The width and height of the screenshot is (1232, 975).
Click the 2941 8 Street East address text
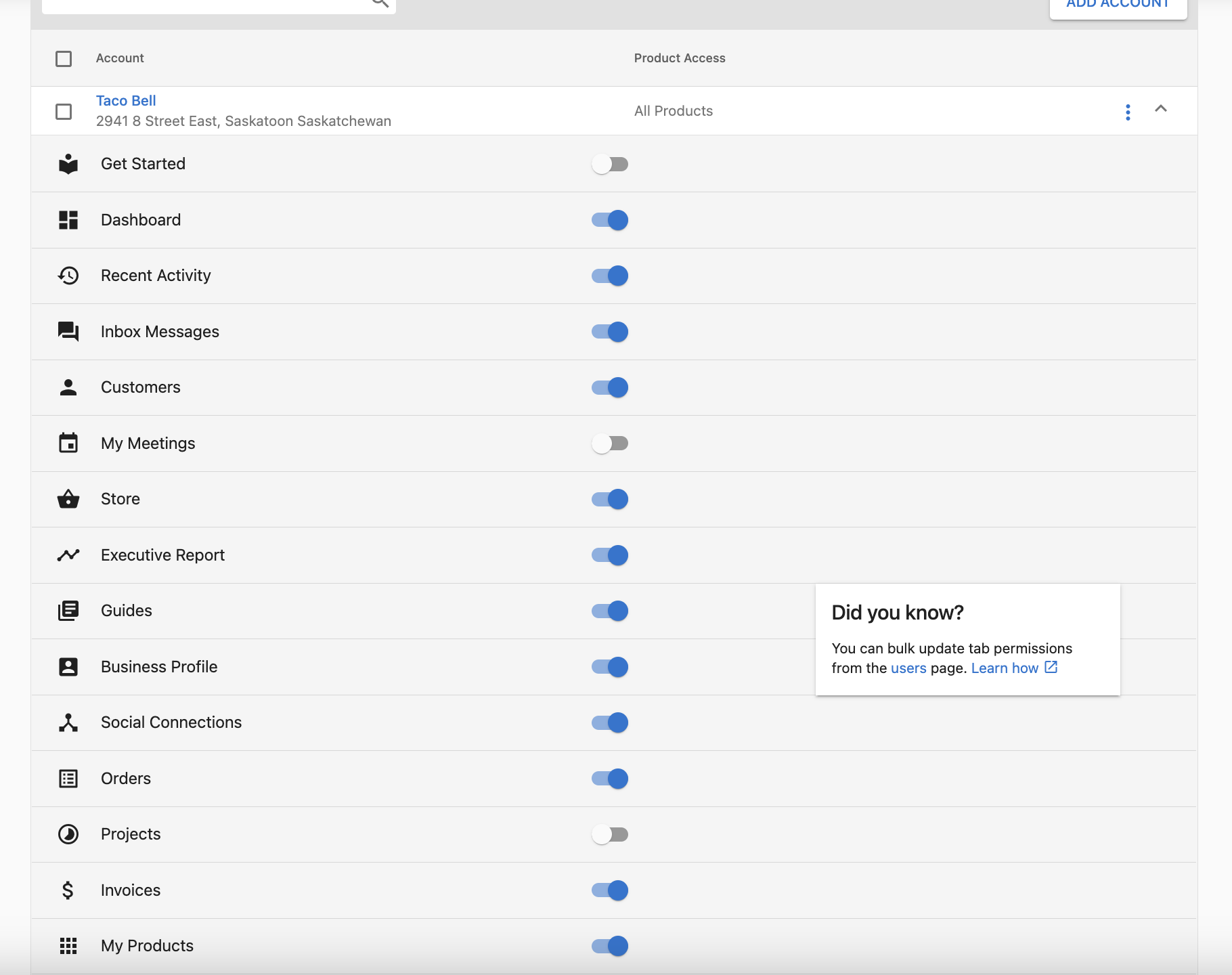coord(244,121)
